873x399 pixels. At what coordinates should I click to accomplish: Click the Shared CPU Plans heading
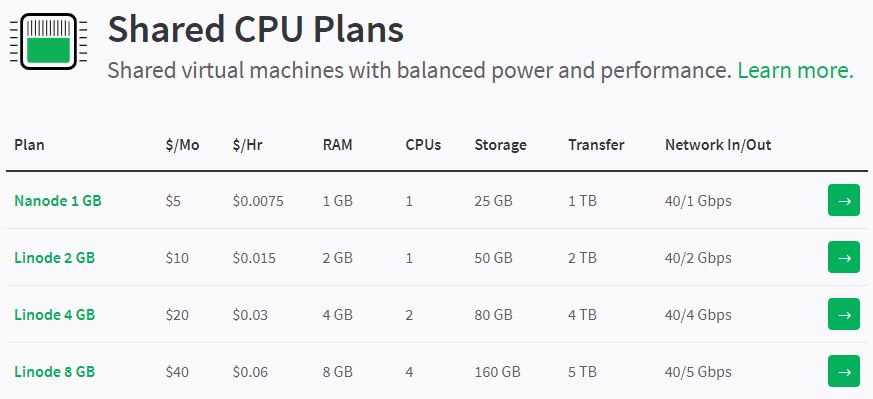point(256,29)
